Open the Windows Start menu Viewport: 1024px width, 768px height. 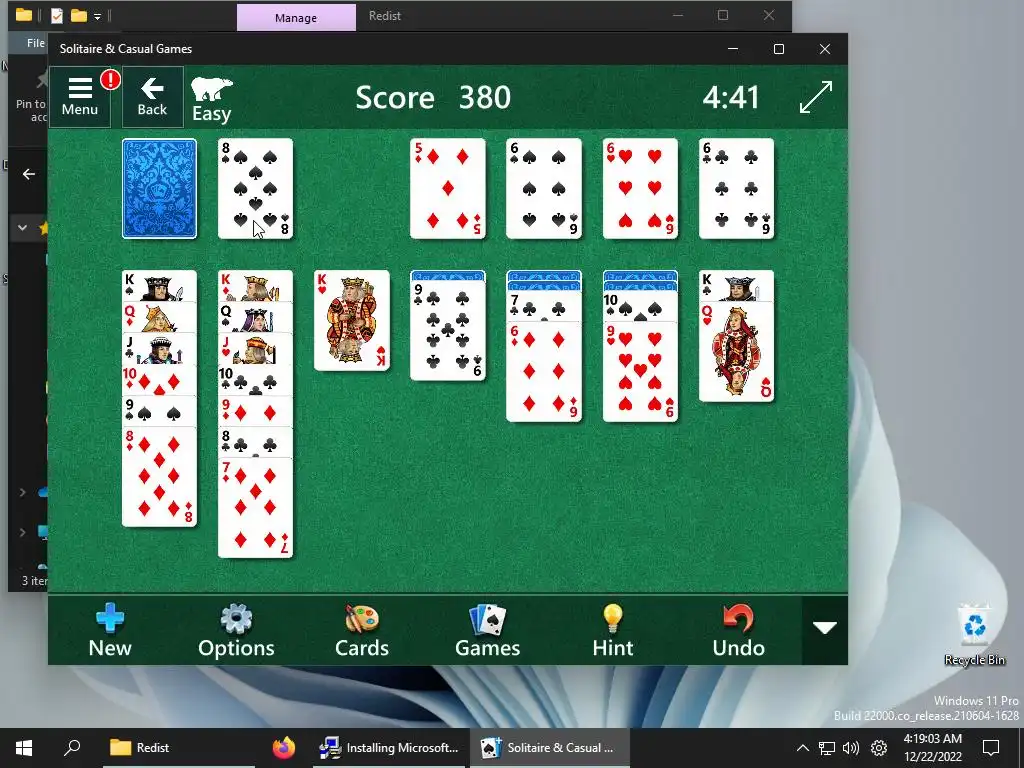click(x=24, y=748)
